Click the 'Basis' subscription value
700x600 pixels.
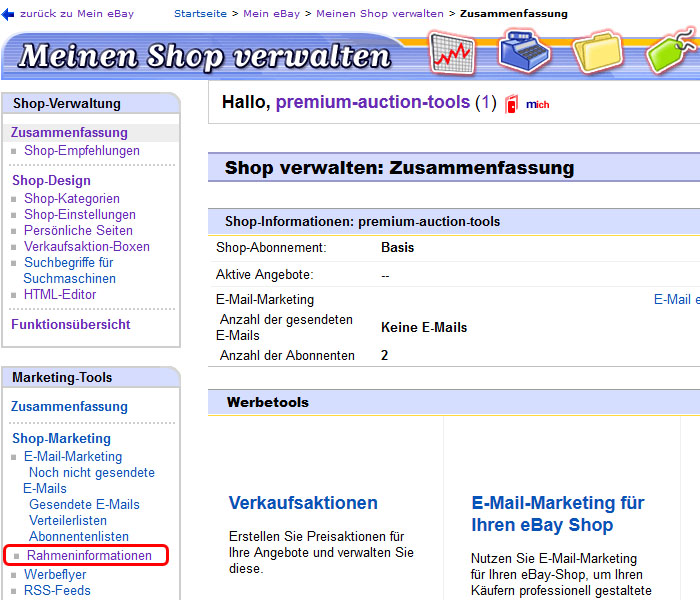pos(397,247)
